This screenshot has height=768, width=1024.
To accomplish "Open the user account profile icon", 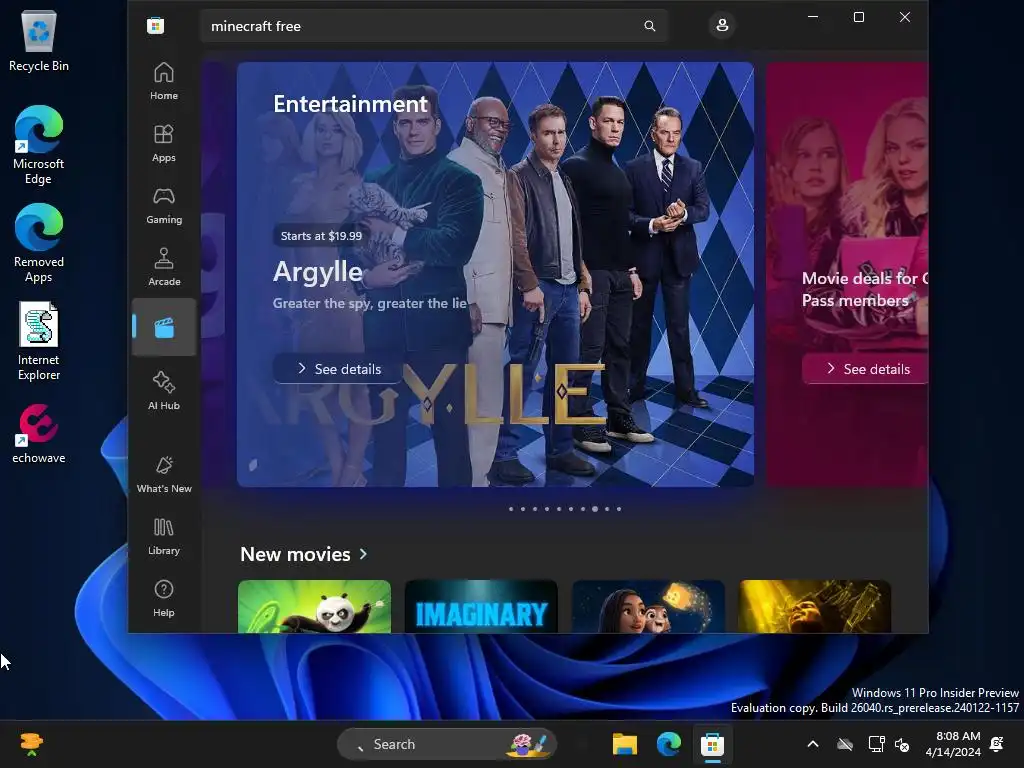I will click(722, 25).
